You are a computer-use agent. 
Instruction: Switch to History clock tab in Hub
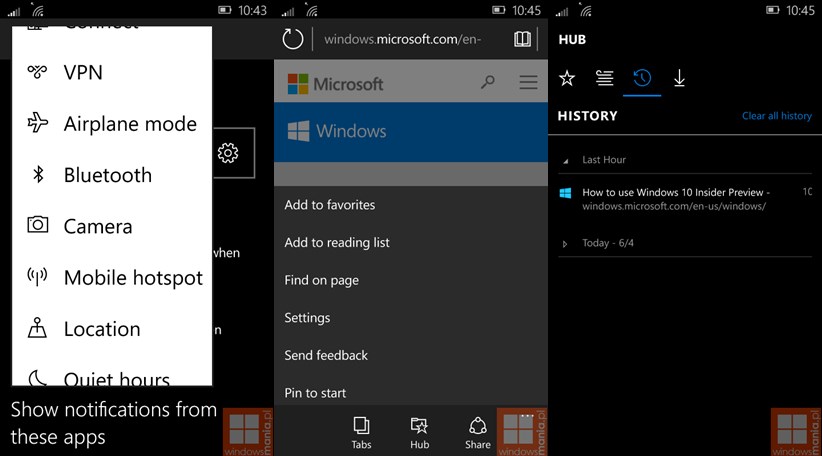642,79
